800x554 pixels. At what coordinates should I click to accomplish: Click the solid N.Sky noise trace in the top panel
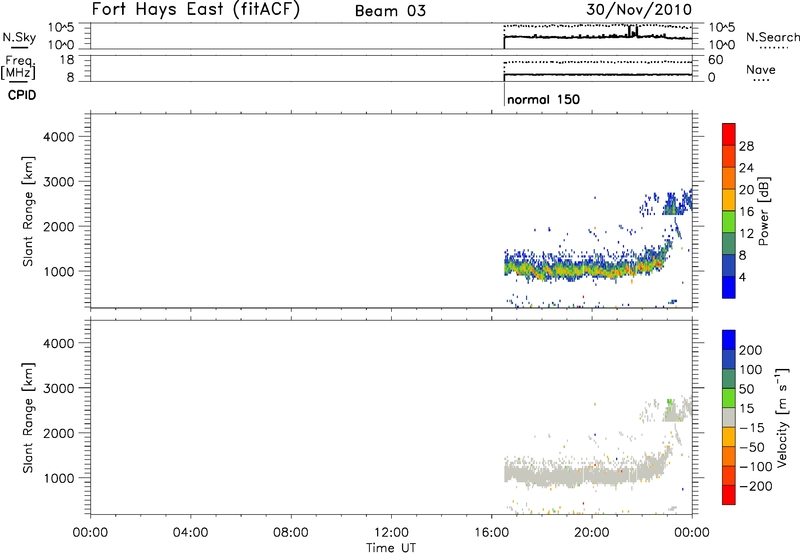pos(598,37)
